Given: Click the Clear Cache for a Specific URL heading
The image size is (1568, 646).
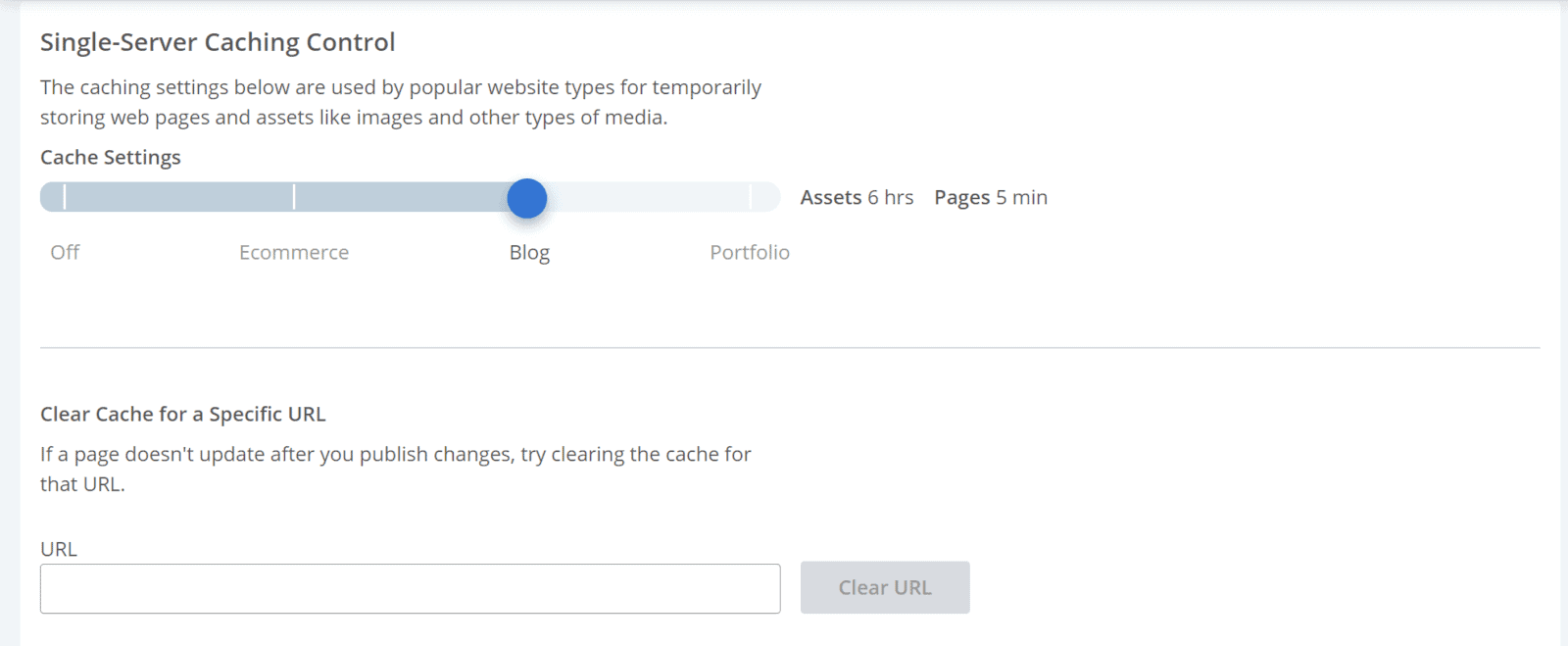Looking at the screenshot, I should [x=183, y=415].
